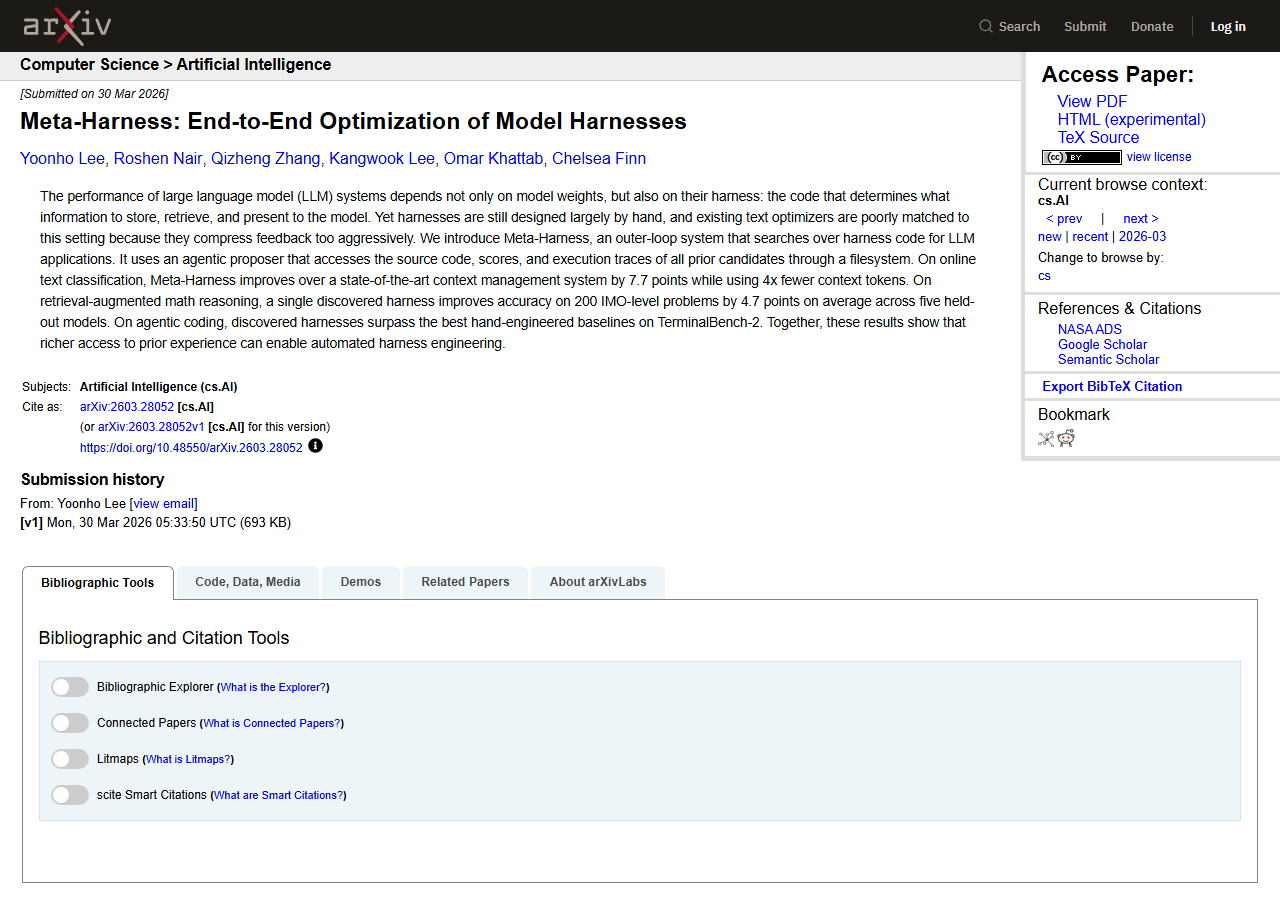Open arXiv:2603.28052 cite link
The width and height of the screenshot is (1280, 900).
[127, 407]
